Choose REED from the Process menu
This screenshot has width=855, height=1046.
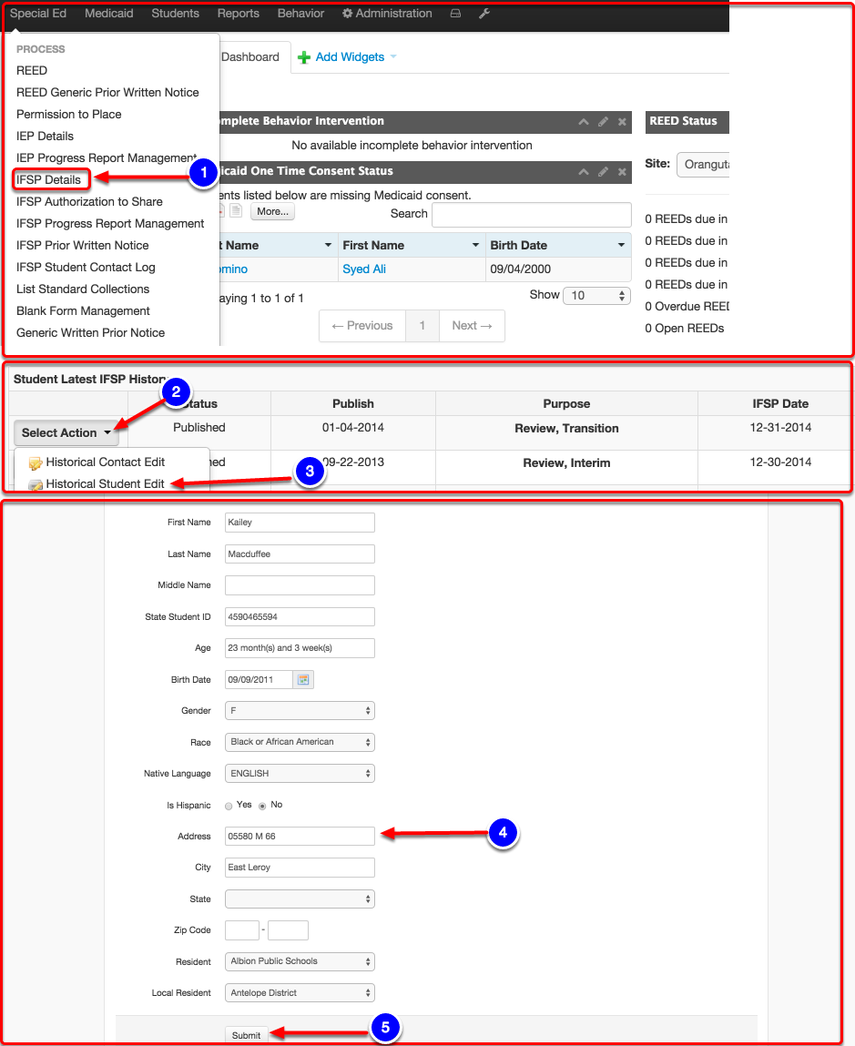(x=31, y=71)
